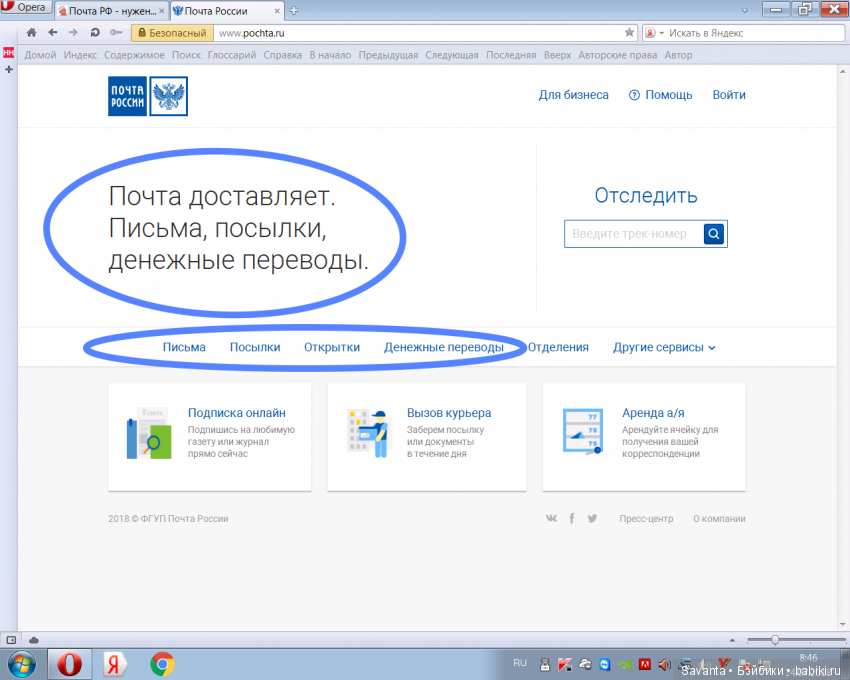850x680 pixels.
Task: Open the Facebook icon in footer
Action: 572,518
